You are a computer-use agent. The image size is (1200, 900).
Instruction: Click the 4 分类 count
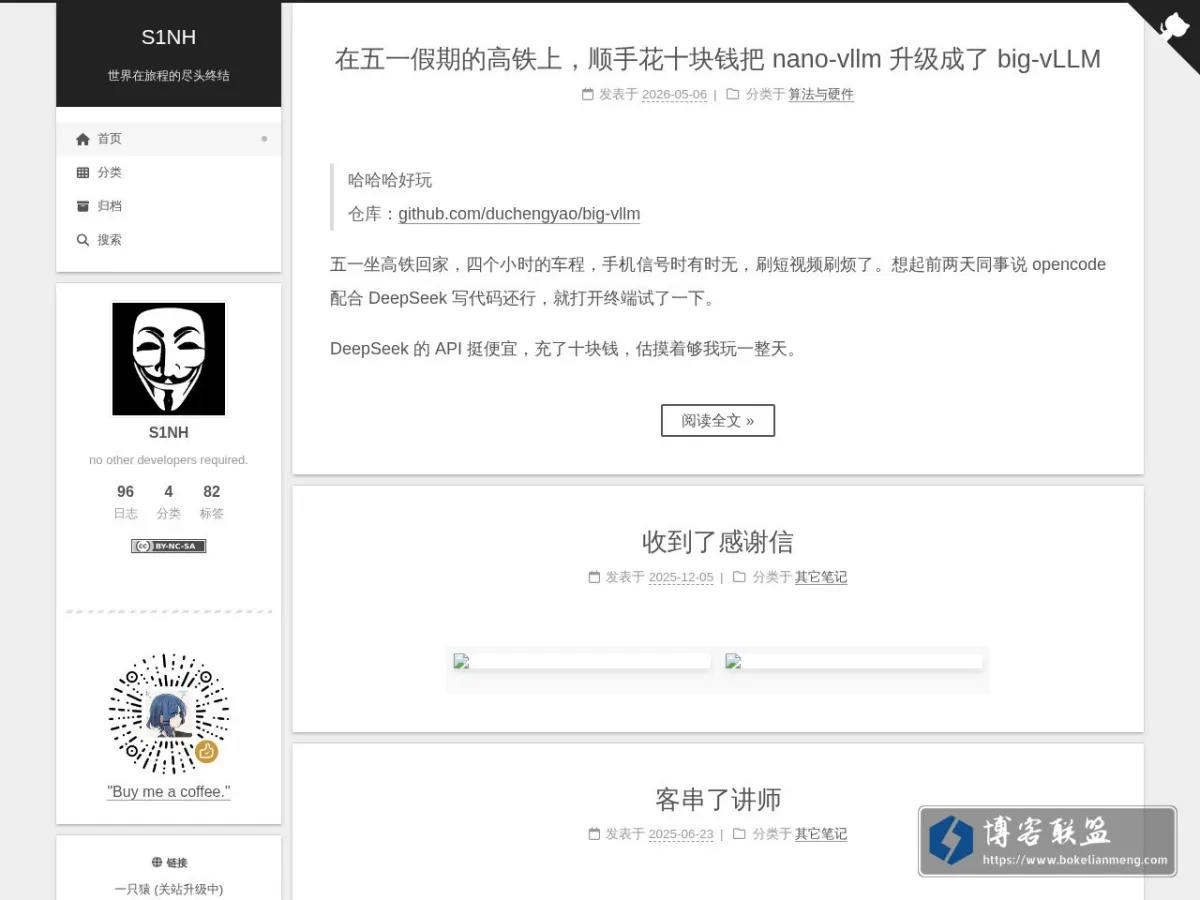point(168,502)
